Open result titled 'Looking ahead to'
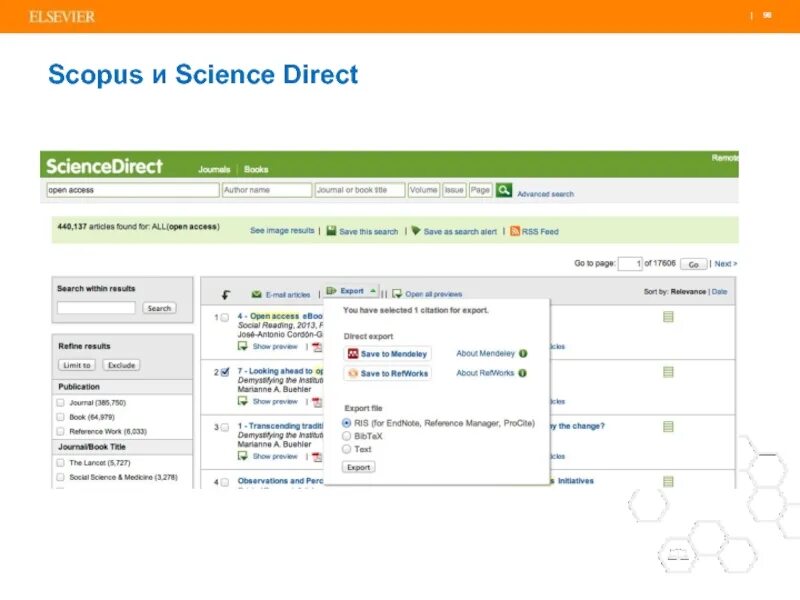 pyautogui.click(x=281, y=371)
